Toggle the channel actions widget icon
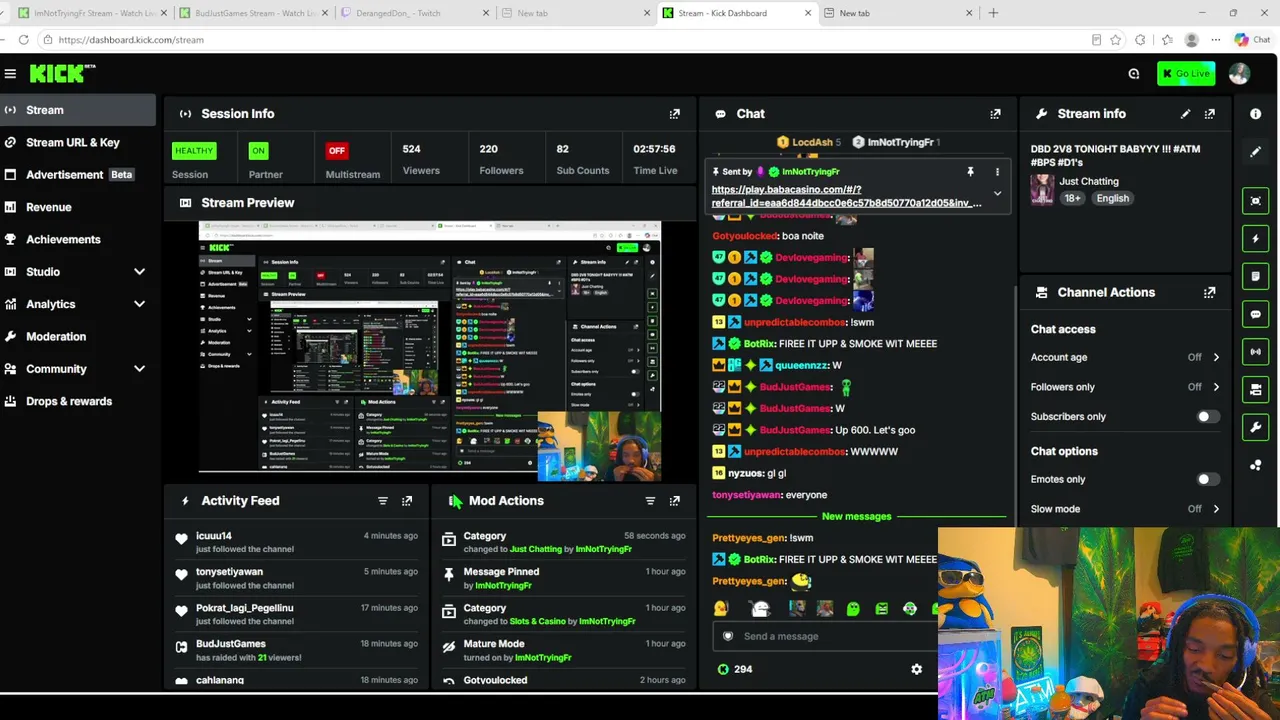1280x720 pixels. click(x=1256, y=390)
